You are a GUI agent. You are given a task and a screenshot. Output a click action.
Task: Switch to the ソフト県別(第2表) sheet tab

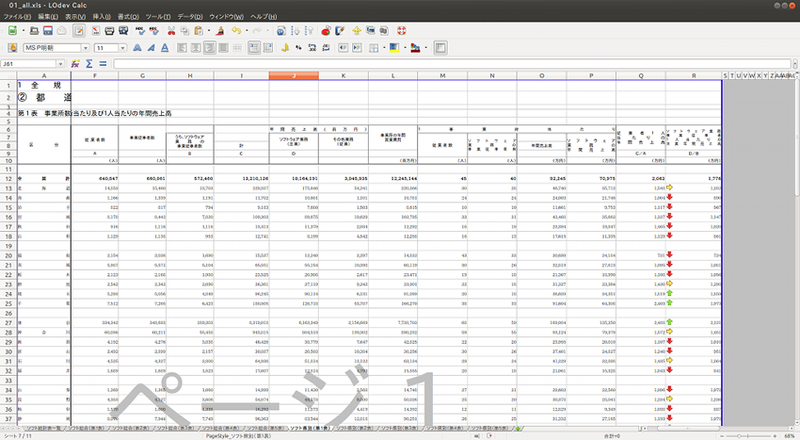(x=355, y=429)
